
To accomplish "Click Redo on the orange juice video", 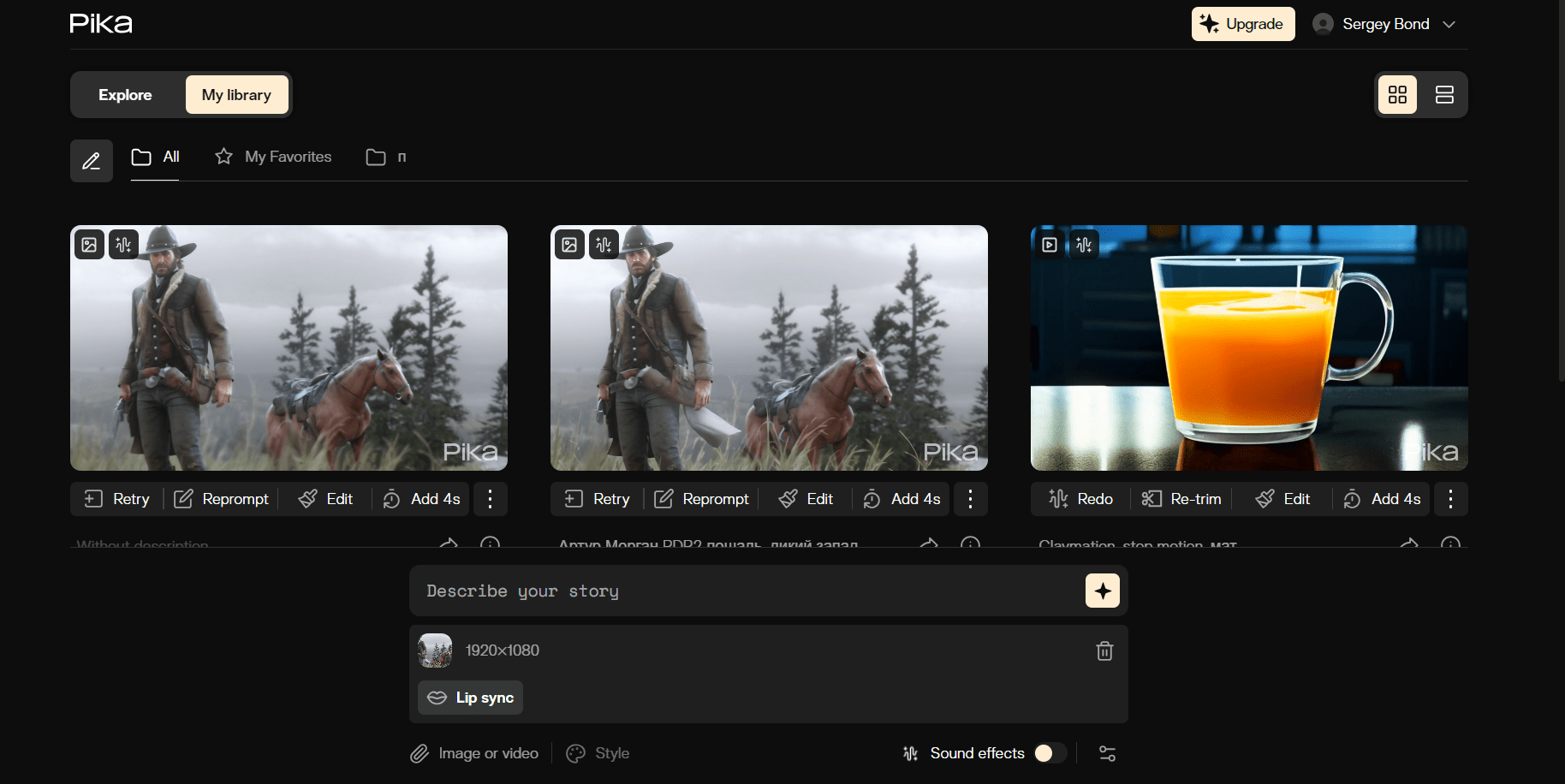I will (1080, 499).
